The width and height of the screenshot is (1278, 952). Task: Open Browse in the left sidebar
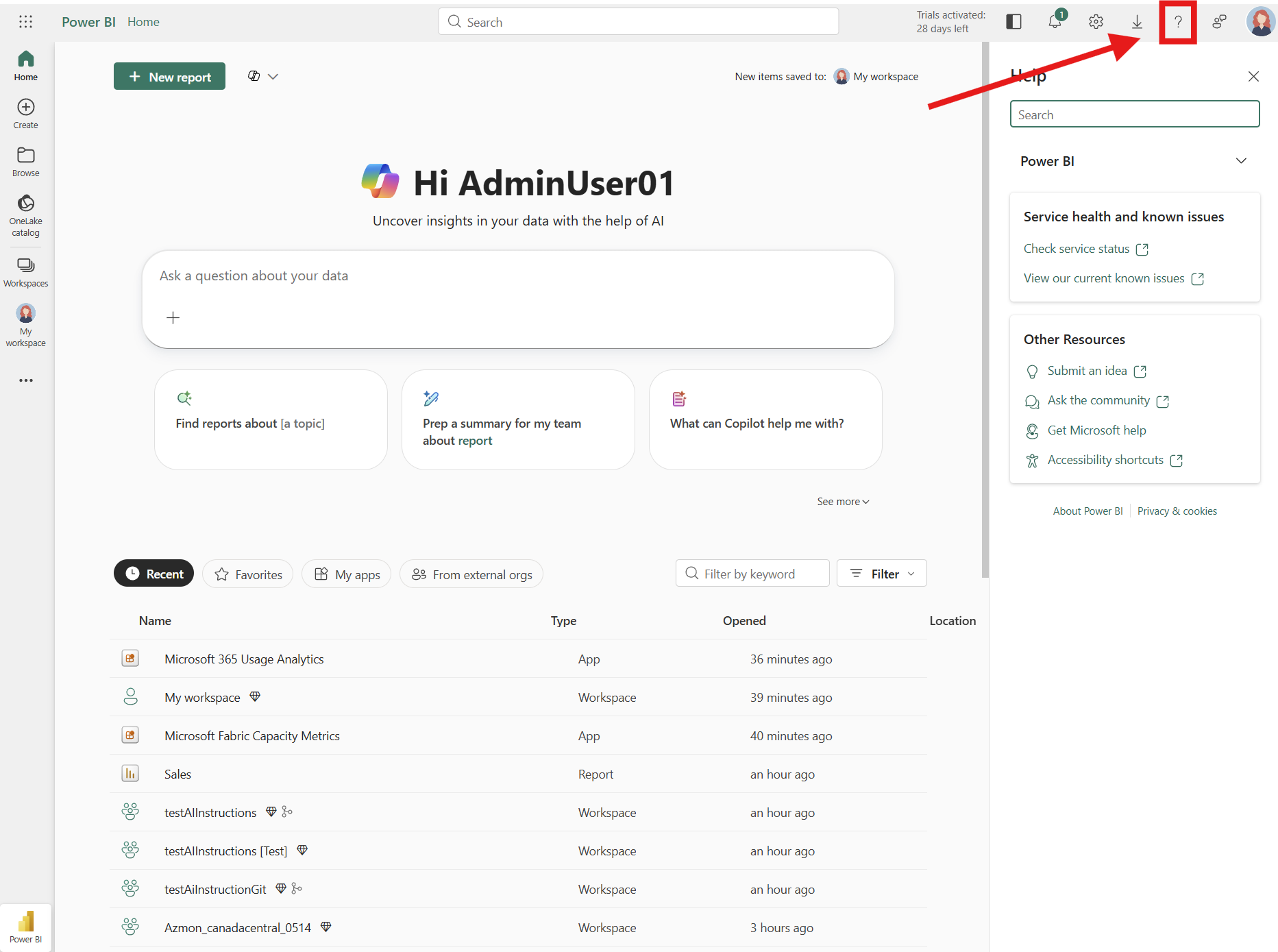(x=26, y=162)
